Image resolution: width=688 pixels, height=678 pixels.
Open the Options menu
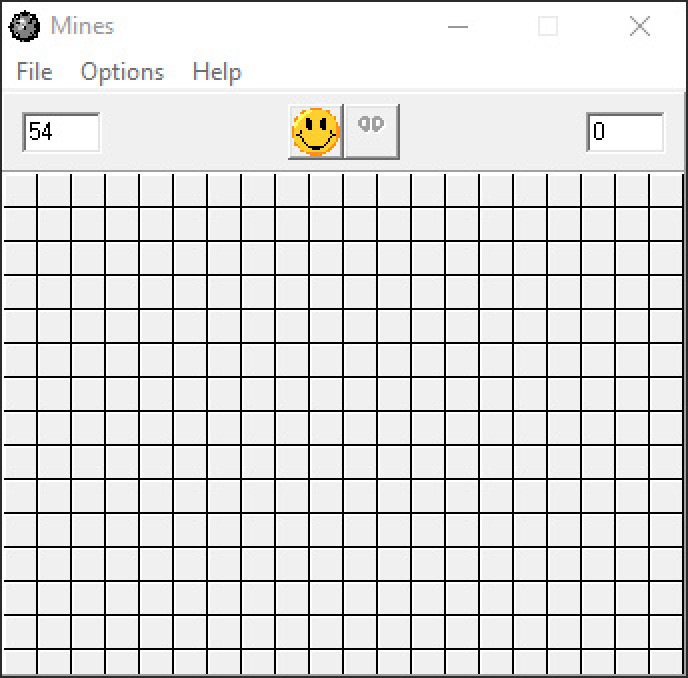tap(122, 72)
